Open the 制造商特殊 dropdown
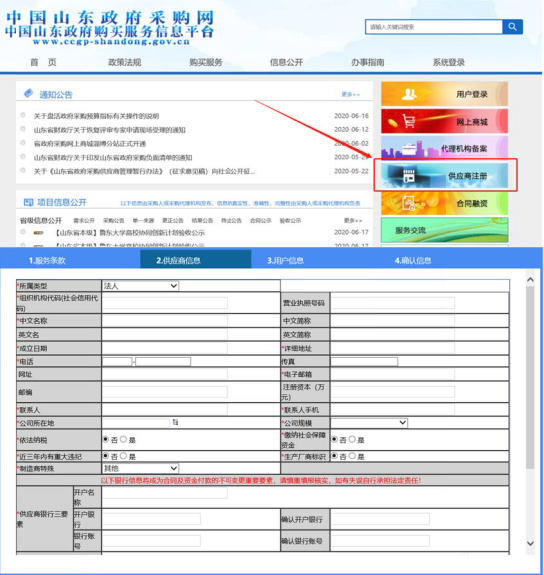 pos(140,468)
